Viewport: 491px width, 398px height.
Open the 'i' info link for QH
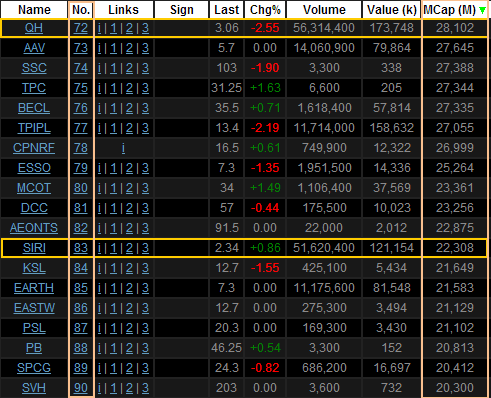coord(99,28)
